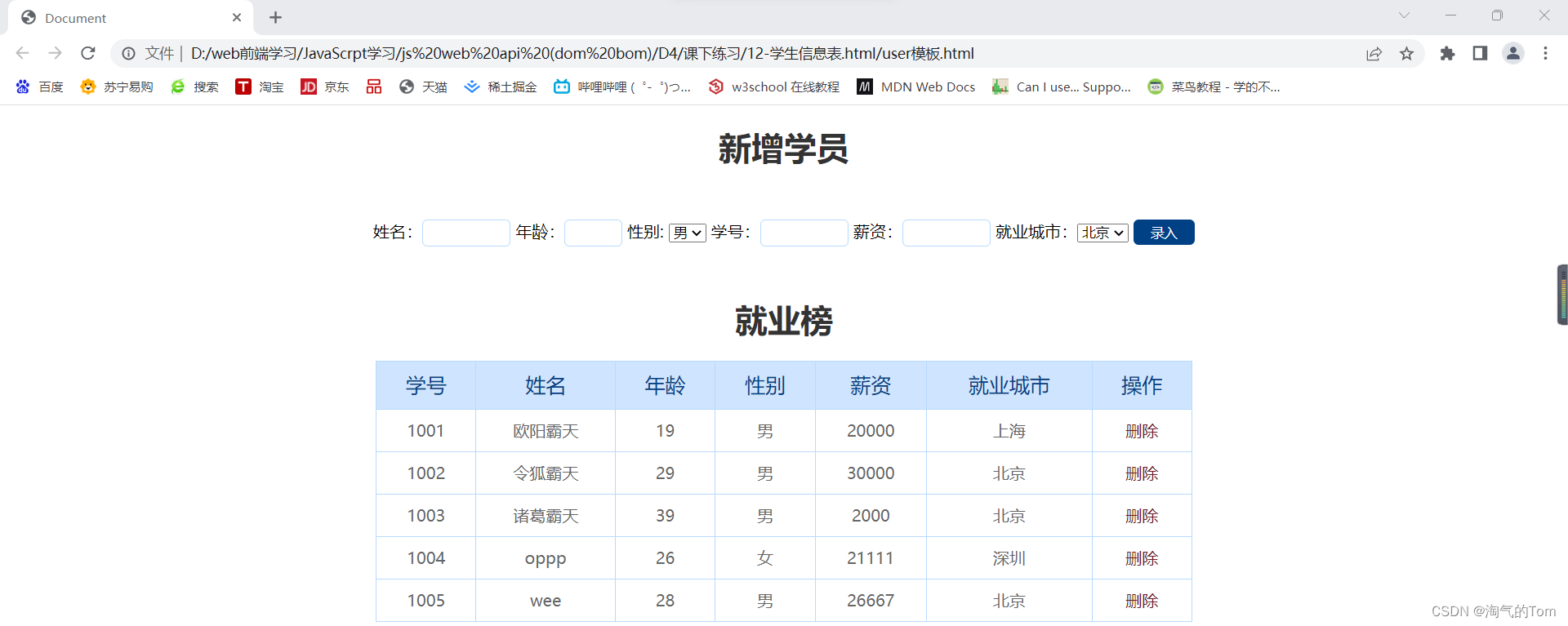Click the 就业城市 column header
The width and height of the screenshot is (1568, 626).
tap(1009, 385)
